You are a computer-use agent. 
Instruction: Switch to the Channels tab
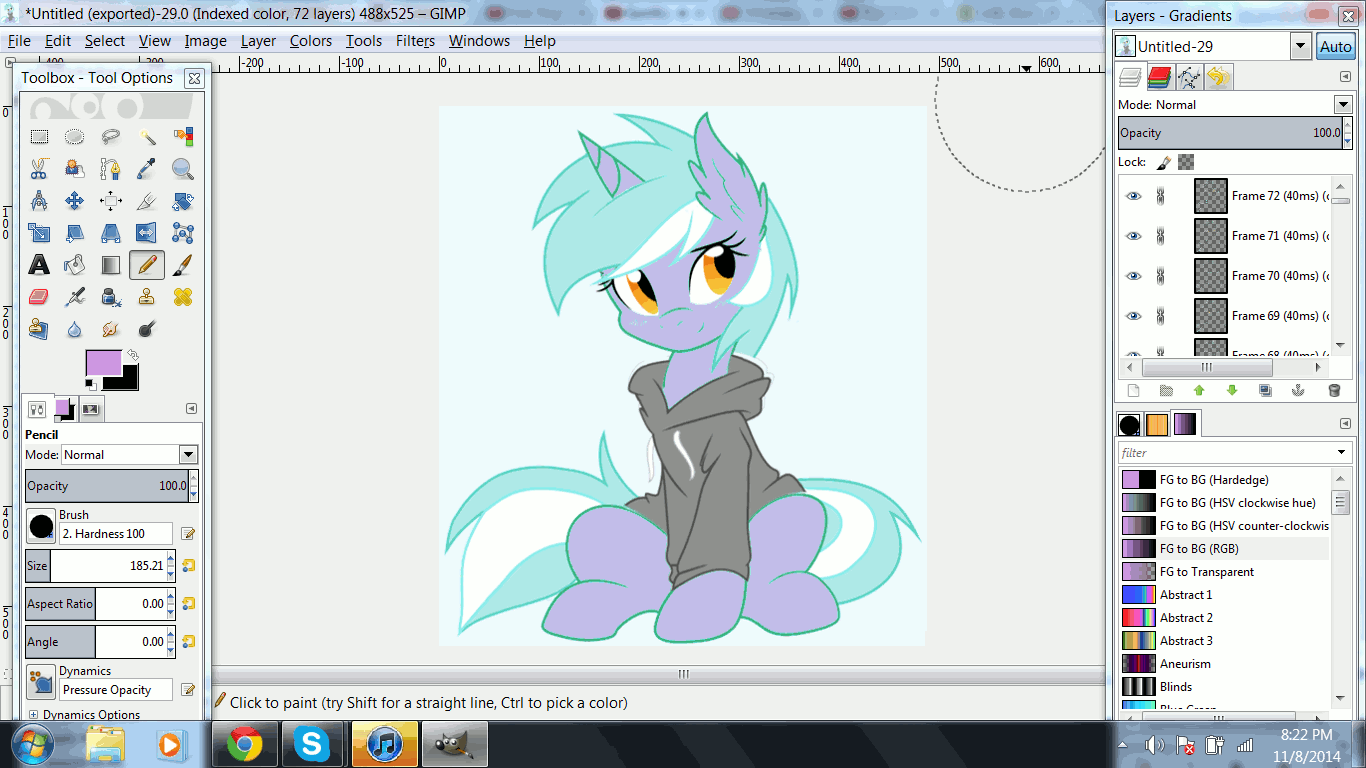click(x=1160, y=78)
